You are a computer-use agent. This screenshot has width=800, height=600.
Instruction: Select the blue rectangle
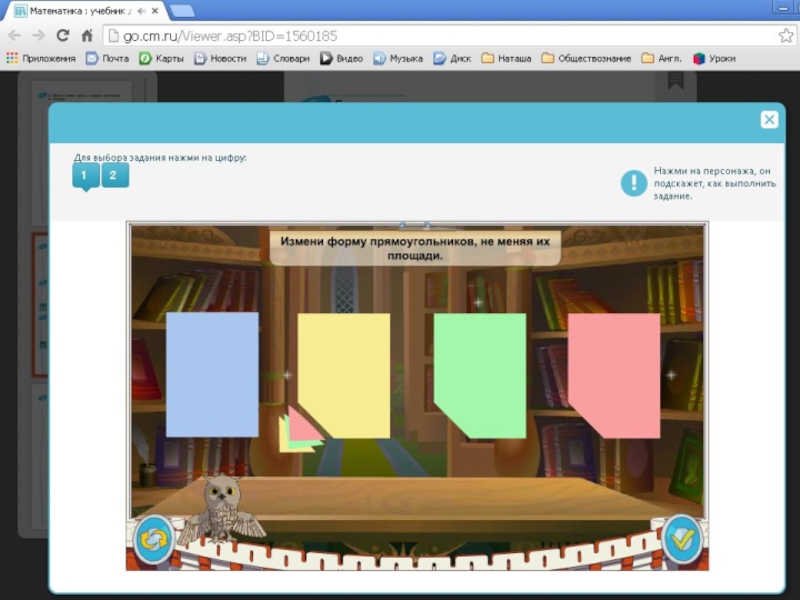212,374
